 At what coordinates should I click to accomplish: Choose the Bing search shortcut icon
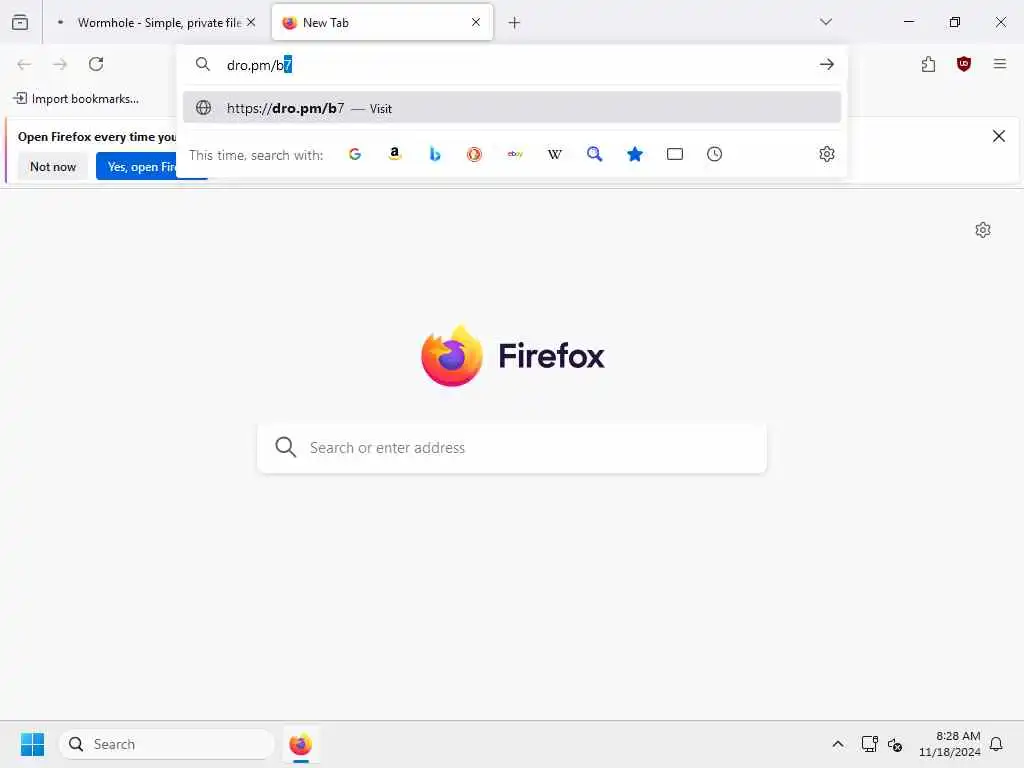pyautogui.click(x=435, y=154)
